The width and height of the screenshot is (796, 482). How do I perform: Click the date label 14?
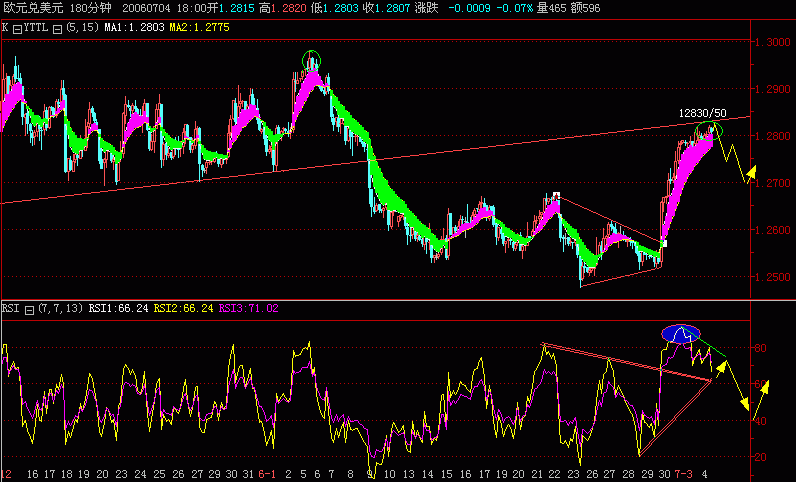pos(428,474)
